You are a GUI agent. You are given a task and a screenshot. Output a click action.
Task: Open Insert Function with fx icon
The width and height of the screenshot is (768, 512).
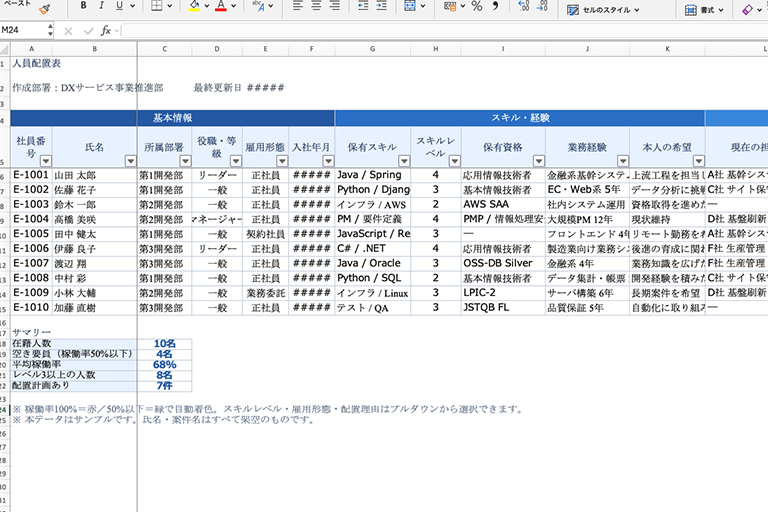point(105,31)
